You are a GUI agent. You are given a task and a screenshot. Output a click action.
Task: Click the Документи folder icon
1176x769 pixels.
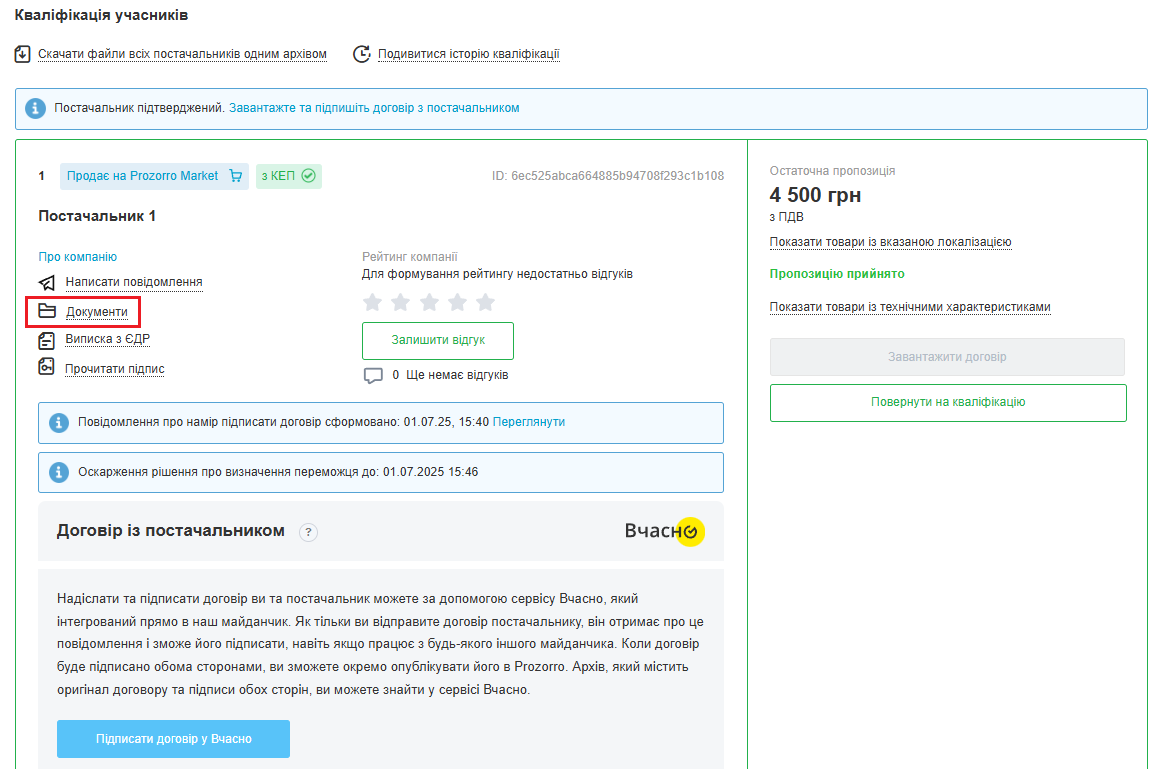tap(47, 312)
